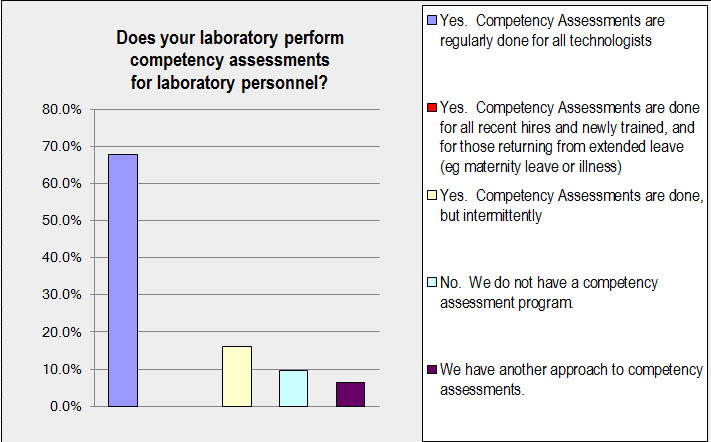The height and width of the screenshot is (442, 711).
Task: Click legend text 'regularly done for all technologists'
Action: click(545, 41)
